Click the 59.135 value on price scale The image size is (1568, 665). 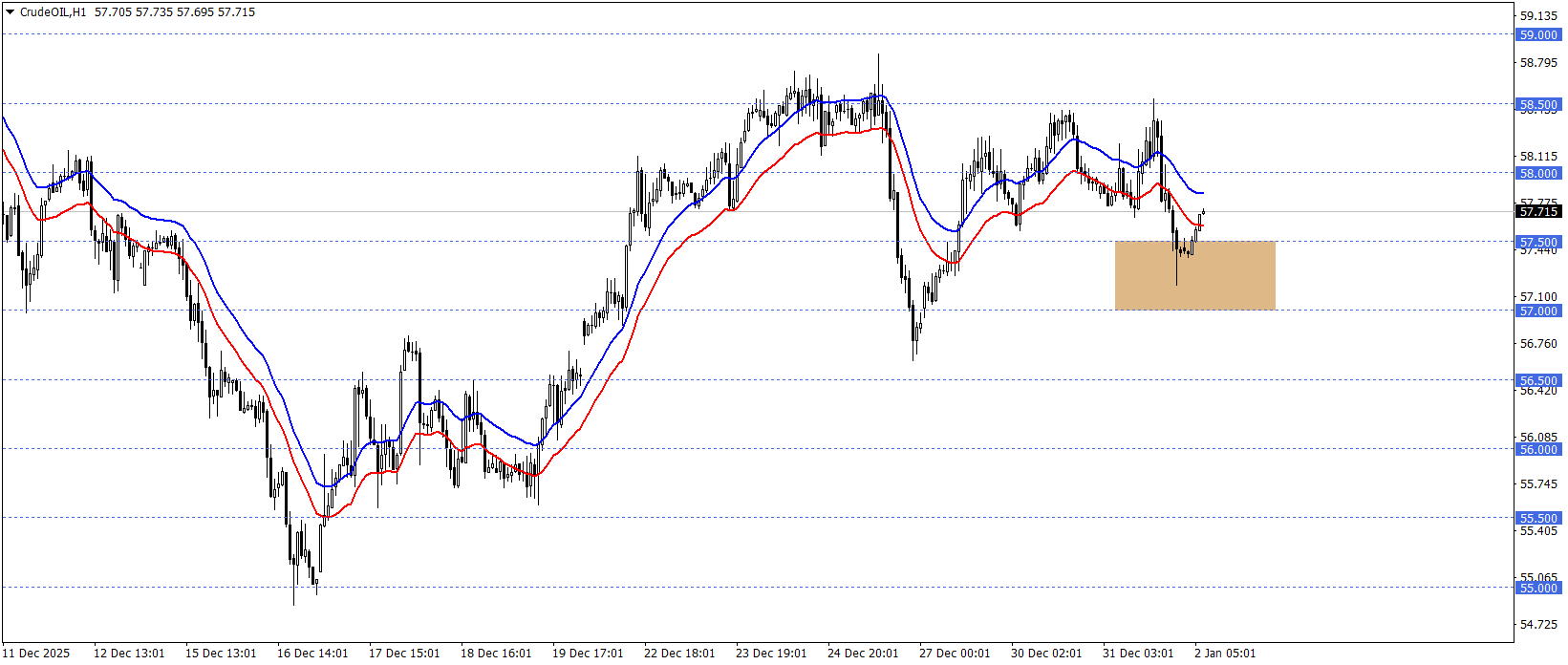click(x=1538, y=16)
